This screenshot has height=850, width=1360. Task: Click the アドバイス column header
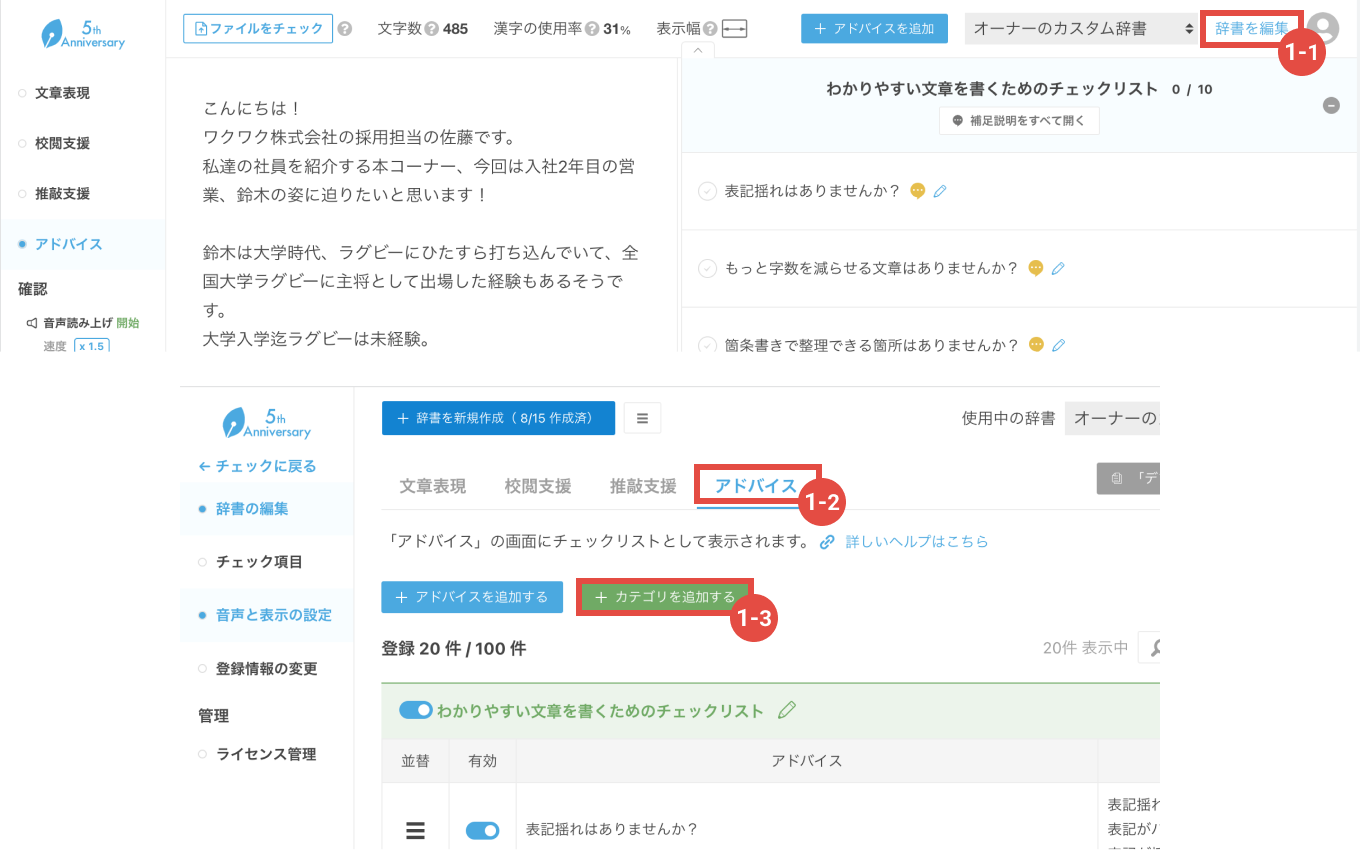(x=806, y=761)
